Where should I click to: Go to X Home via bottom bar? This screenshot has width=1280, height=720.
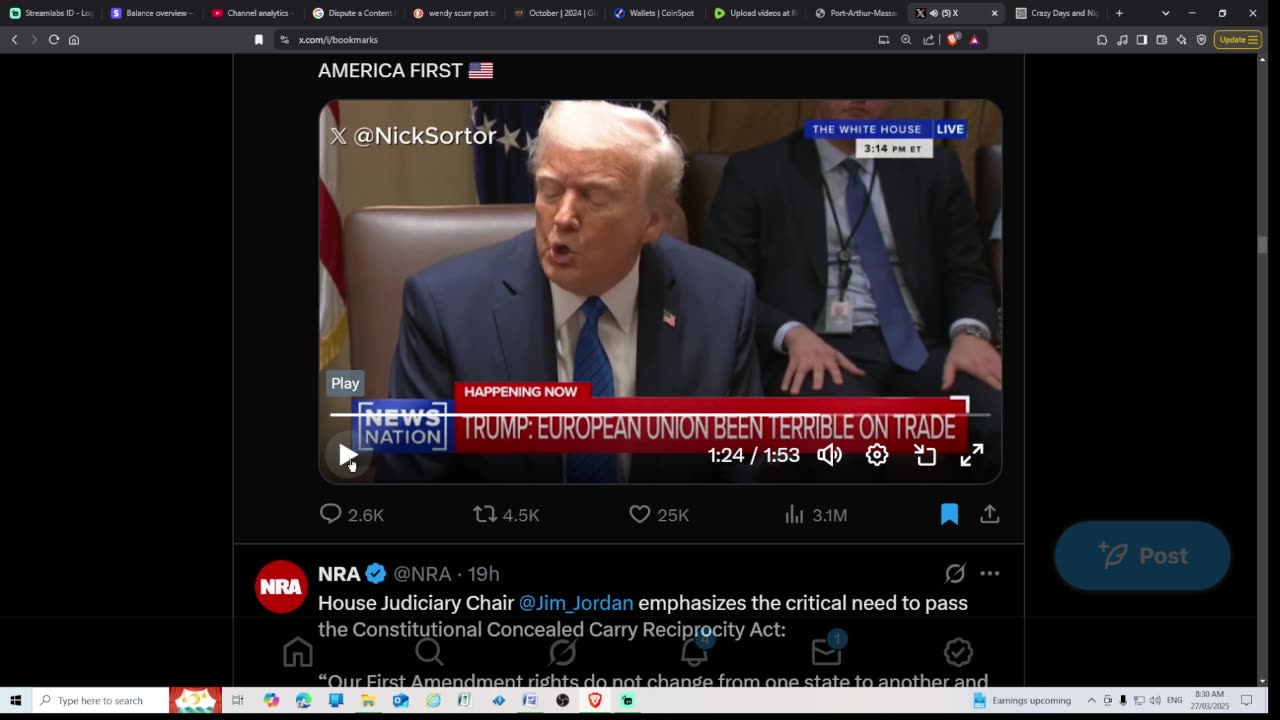297,652
